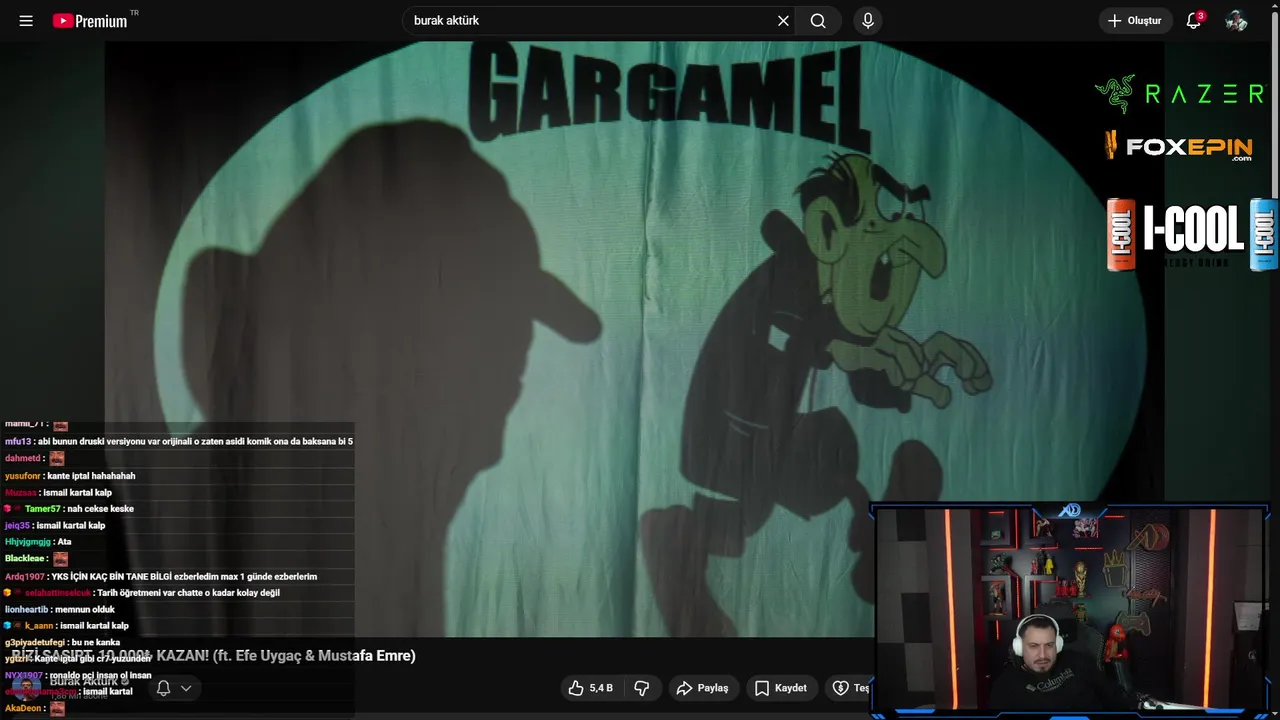Open the notifications bell in the header
This screenshot has height=720, width=1280.
coord(1194,21)
